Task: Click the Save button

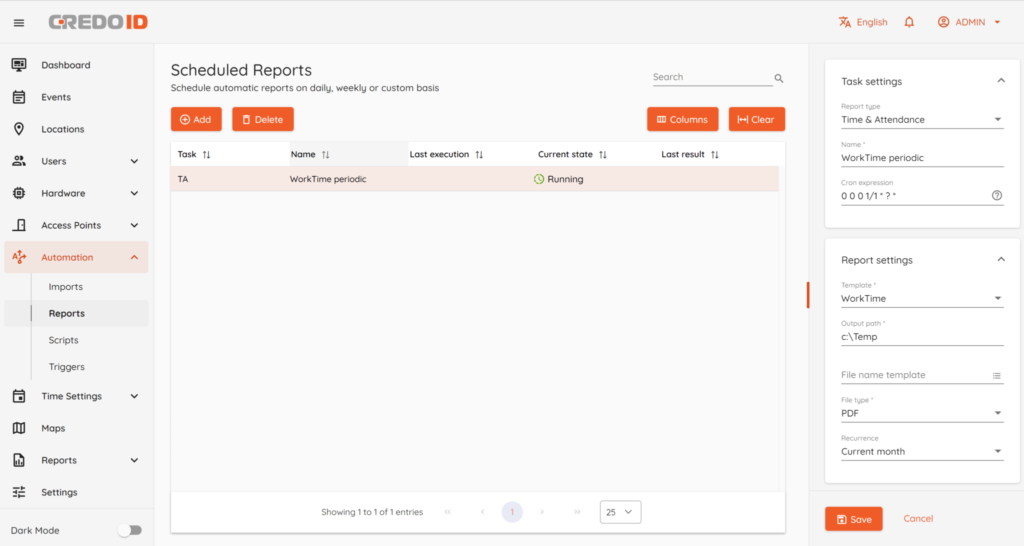Action: 853,519
